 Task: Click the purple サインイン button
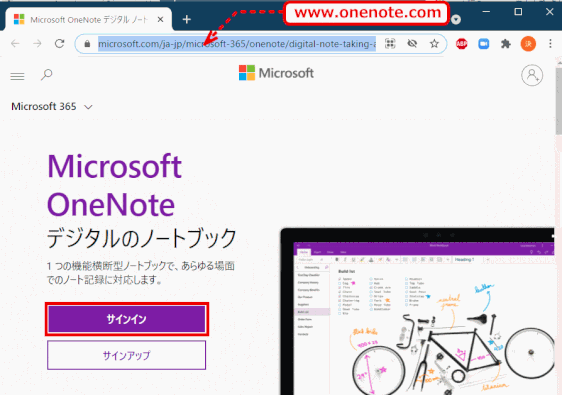click(127, 319)
